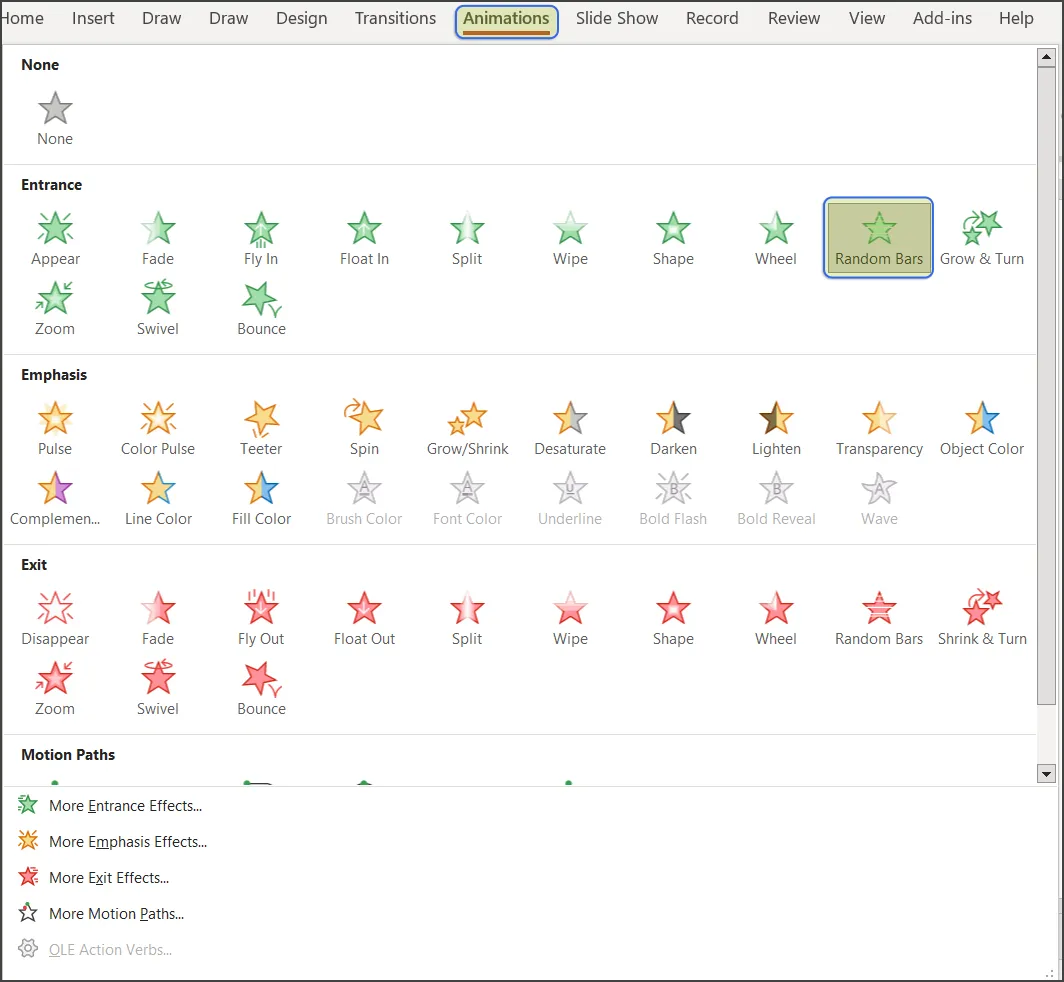Select the Fade exit effect
Viewport: 1064px width, 982px height.
[x=158, y=618]
